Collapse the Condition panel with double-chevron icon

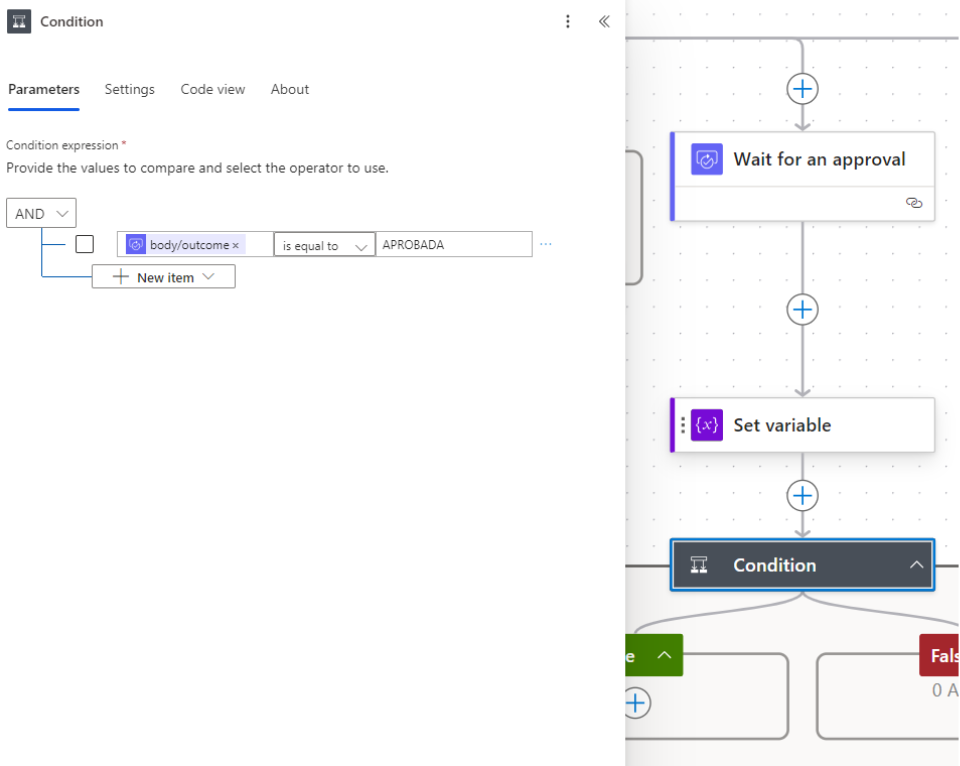604,21
